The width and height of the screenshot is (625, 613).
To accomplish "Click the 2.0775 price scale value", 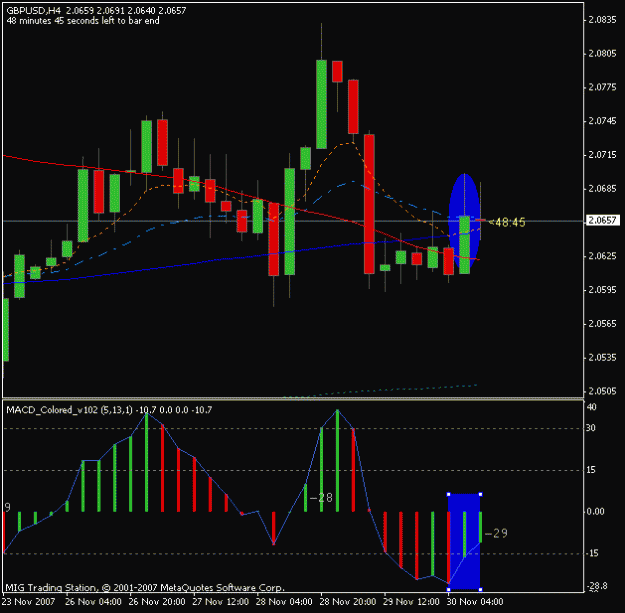I will (602, 87).
